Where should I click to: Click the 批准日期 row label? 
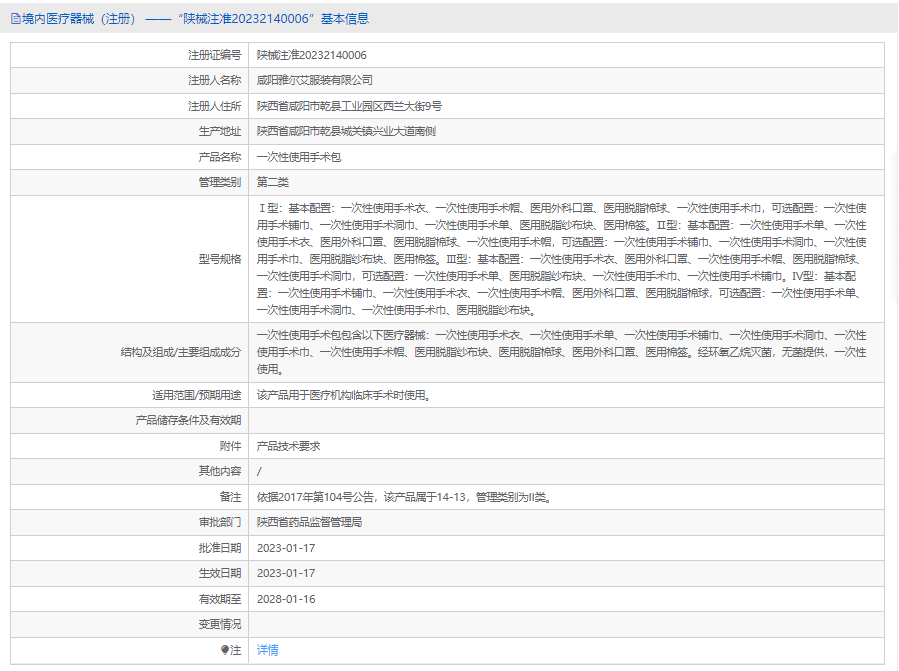click(x=220, y=548)
